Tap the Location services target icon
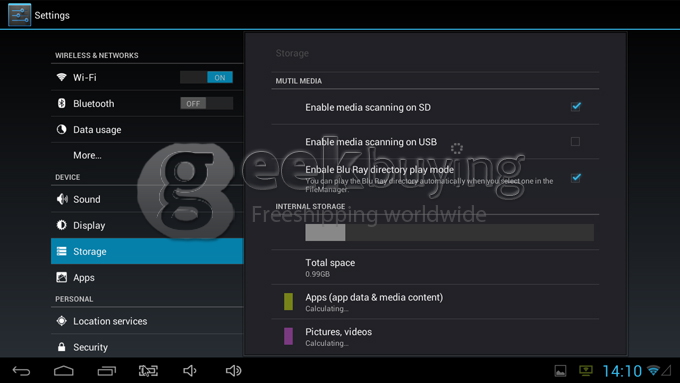 pos(62,321)
